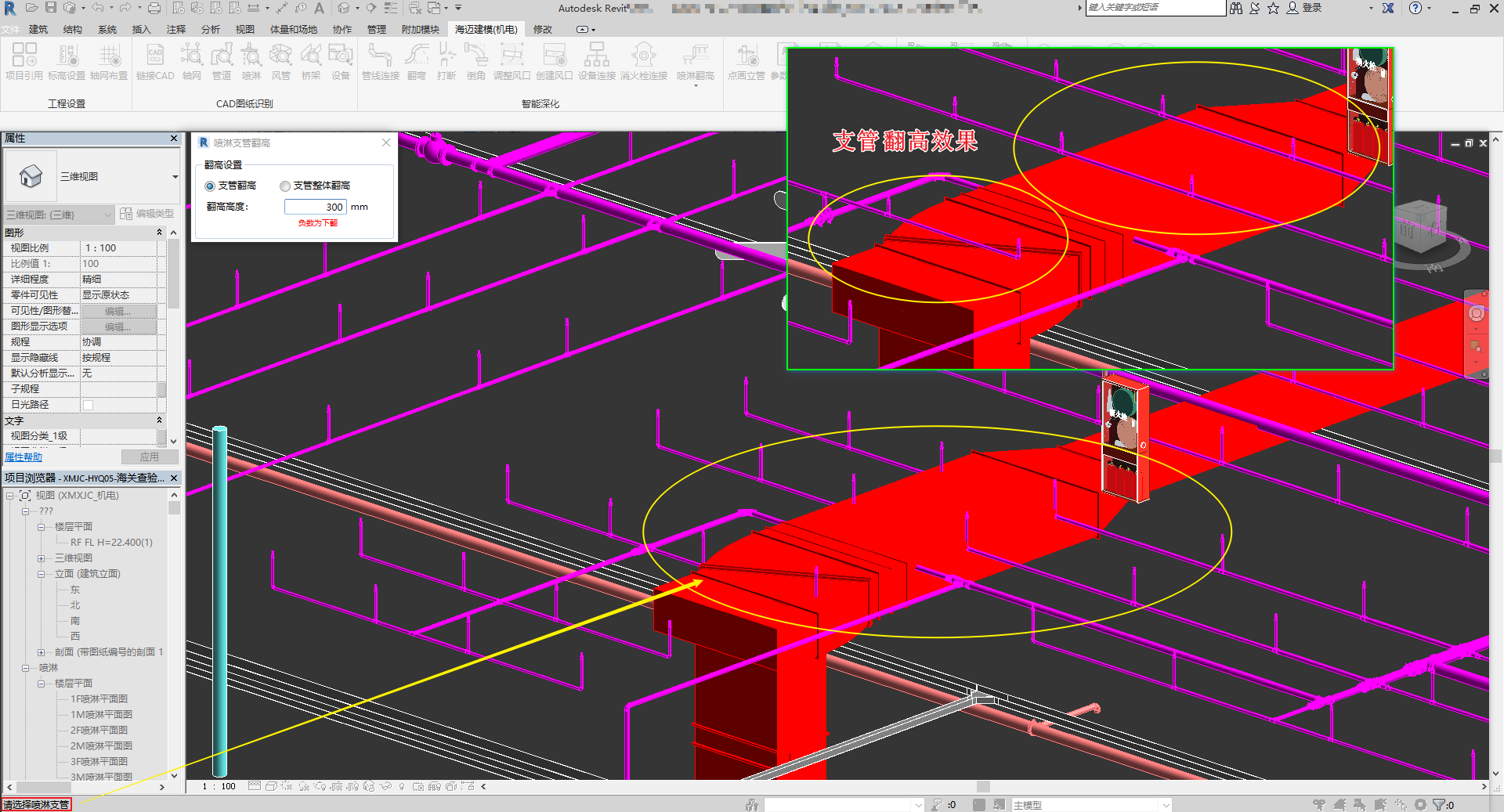
Task: Open the 轴网布置 tool
Action: pyautogui.click(x=109, y=61)
